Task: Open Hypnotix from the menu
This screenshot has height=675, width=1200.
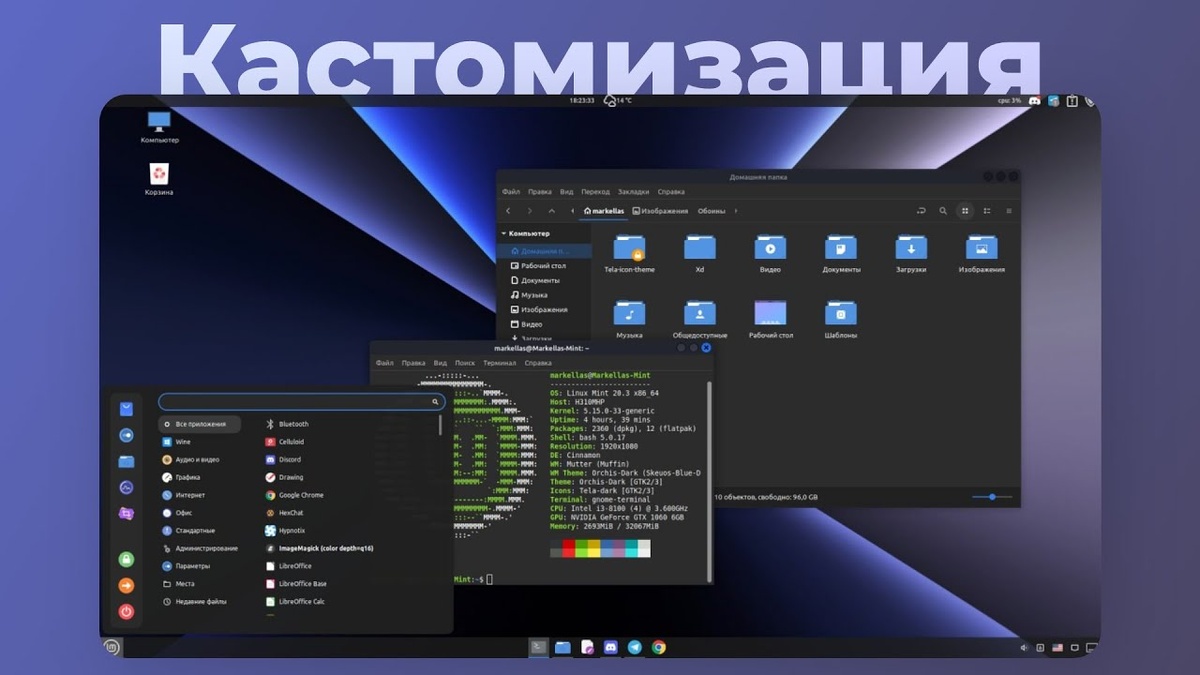Action: click(290, 530)
